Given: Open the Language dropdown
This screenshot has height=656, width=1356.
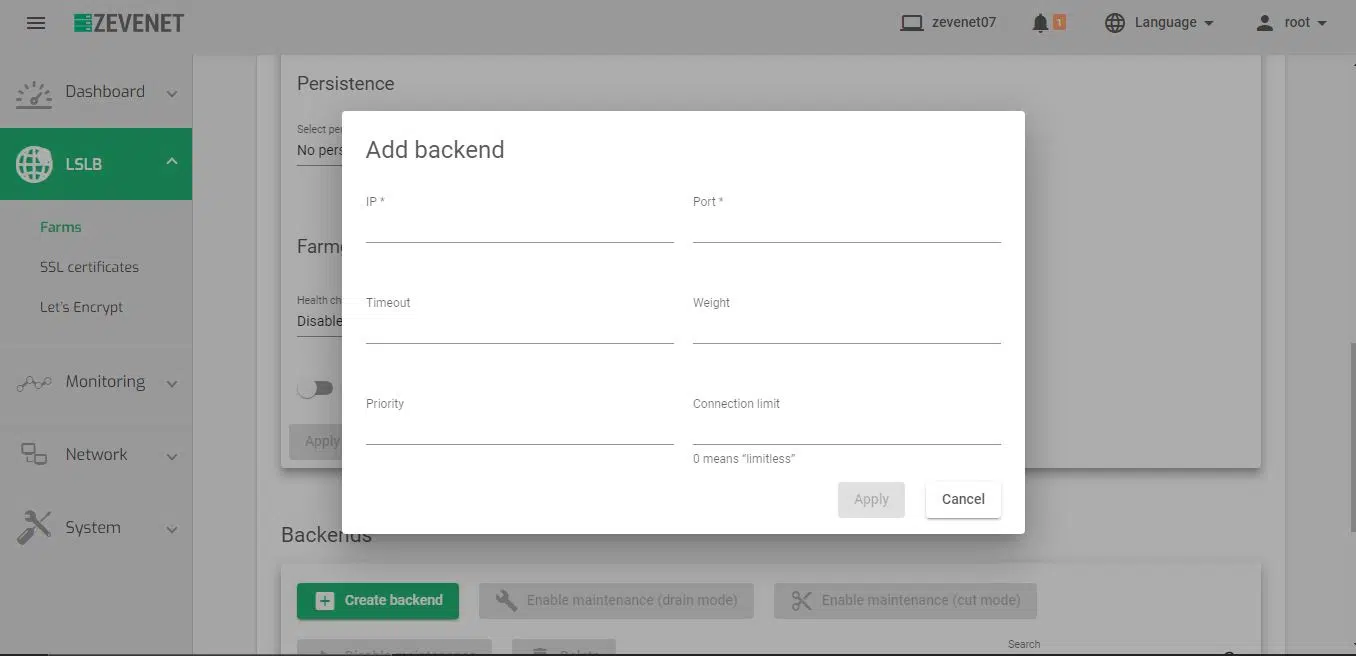Looking at the screenshot, I should [1160, 23].
